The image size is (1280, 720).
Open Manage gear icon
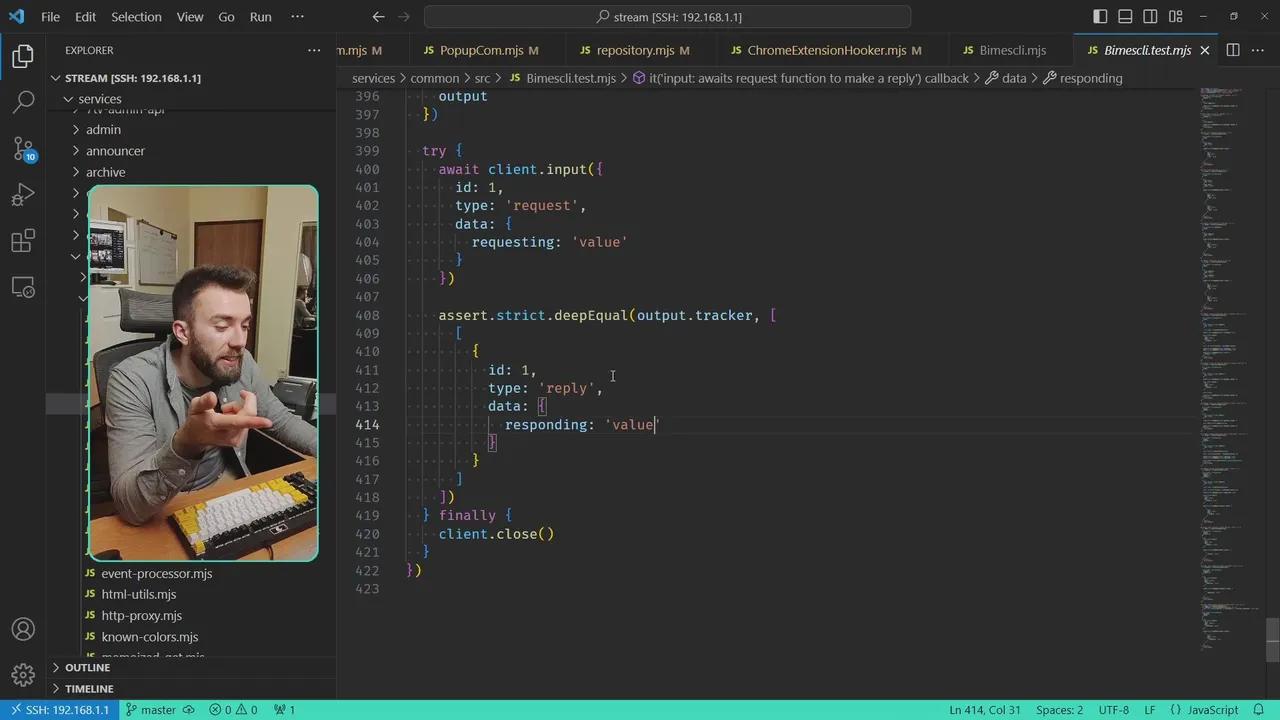[23, 675]
